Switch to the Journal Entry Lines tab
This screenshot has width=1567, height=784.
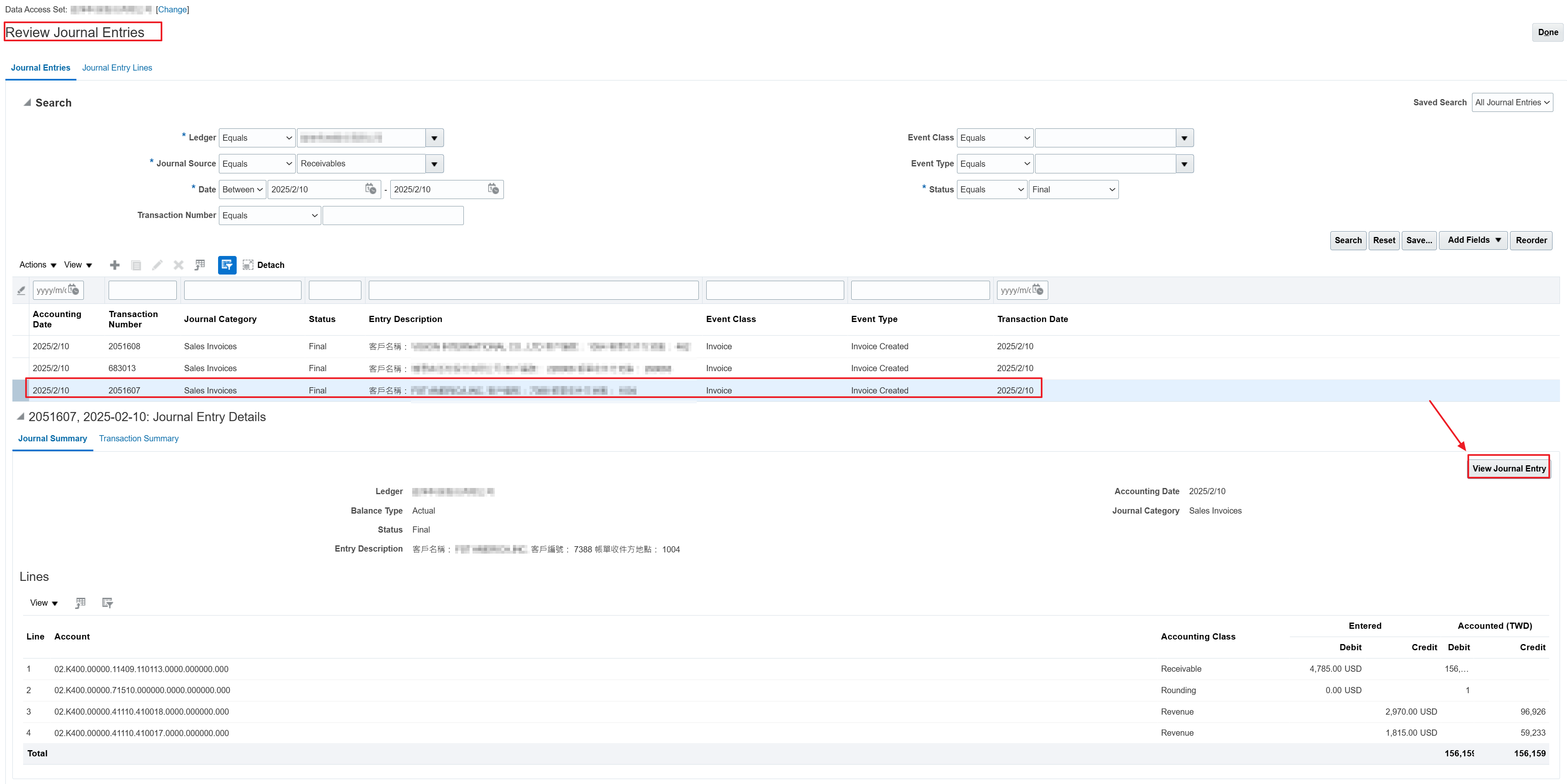117,68
